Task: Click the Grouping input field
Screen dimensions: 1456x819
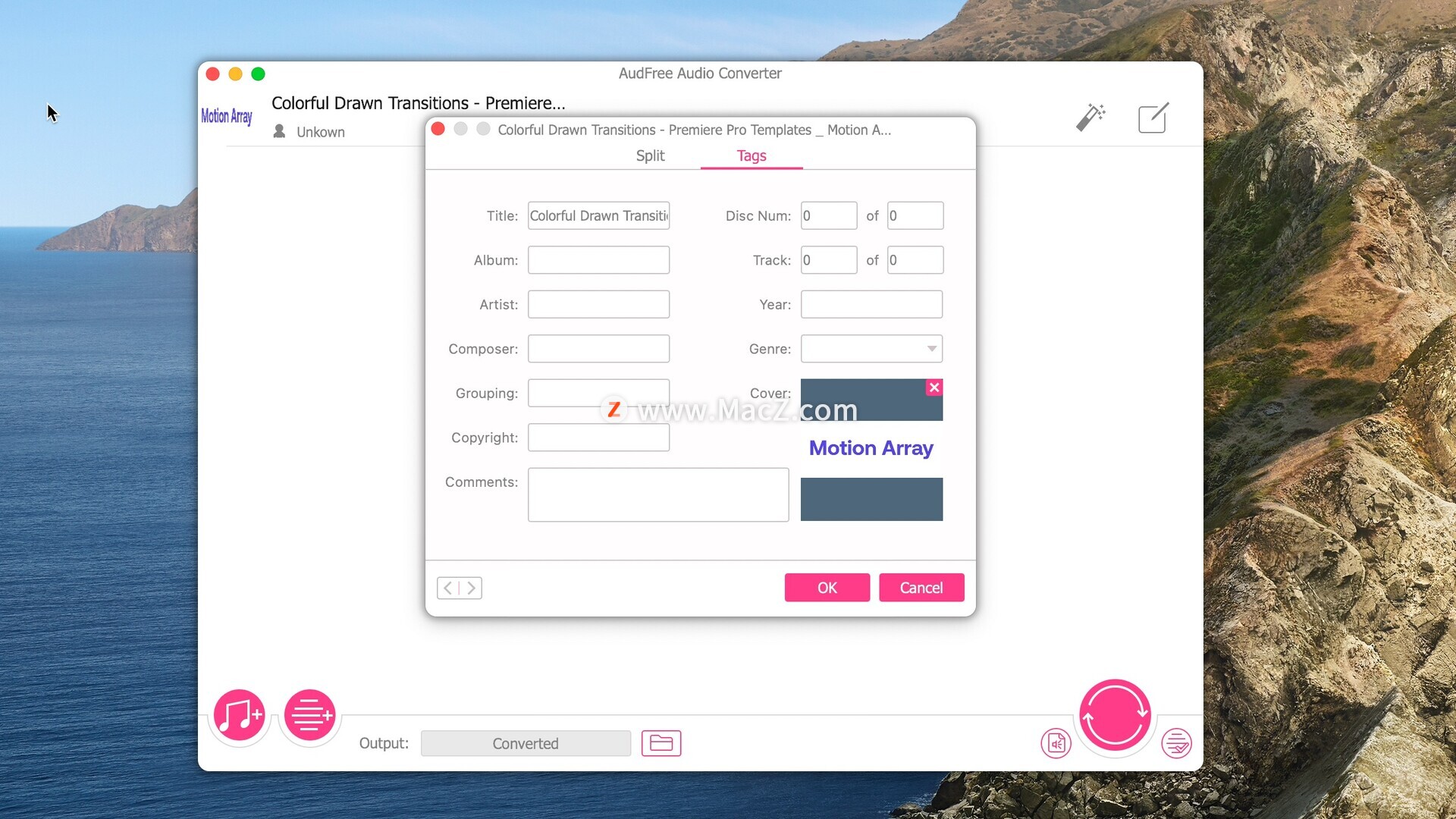Action: [599, 393]
